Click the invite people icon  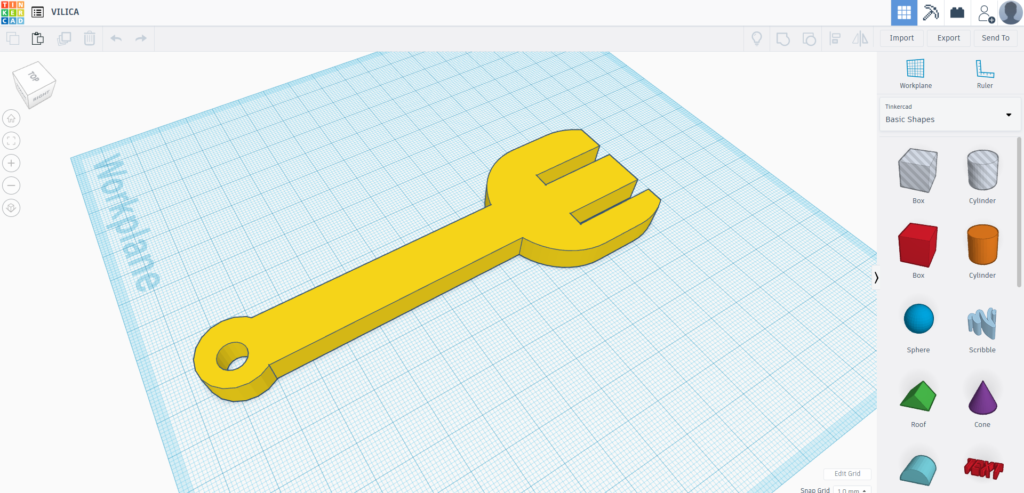point(985,13)
